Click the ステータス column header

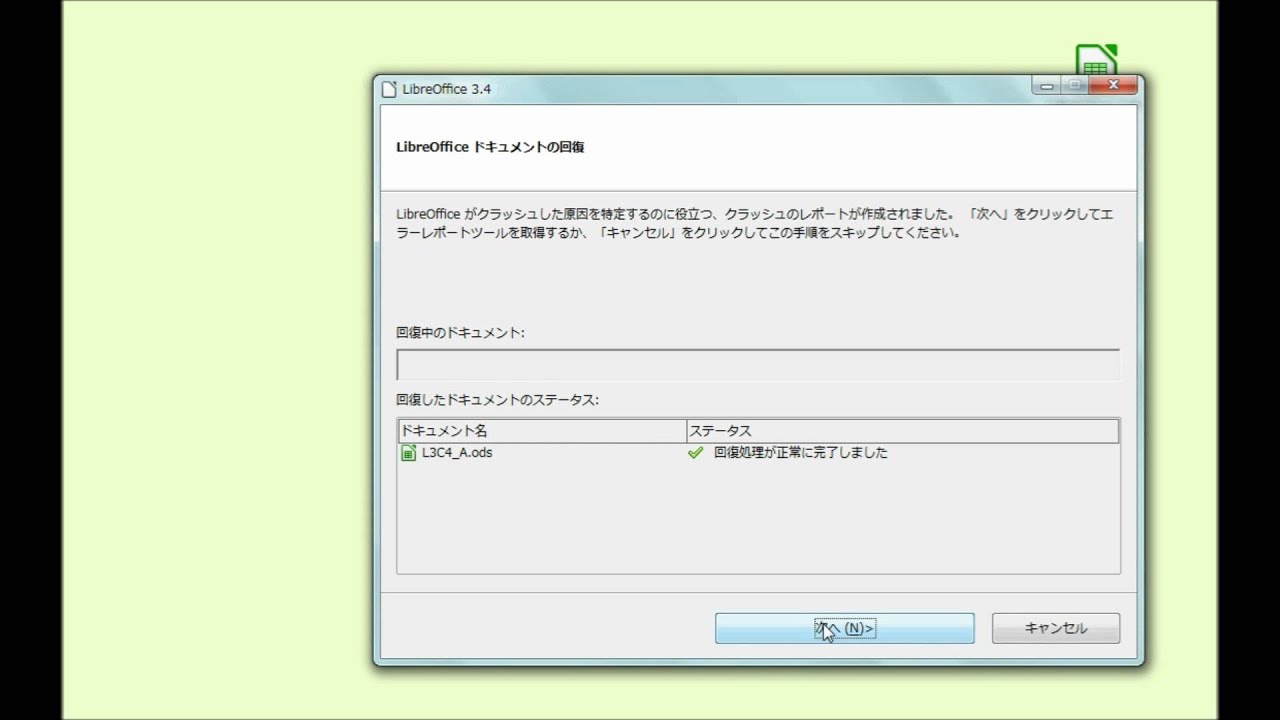pos(902,431)
